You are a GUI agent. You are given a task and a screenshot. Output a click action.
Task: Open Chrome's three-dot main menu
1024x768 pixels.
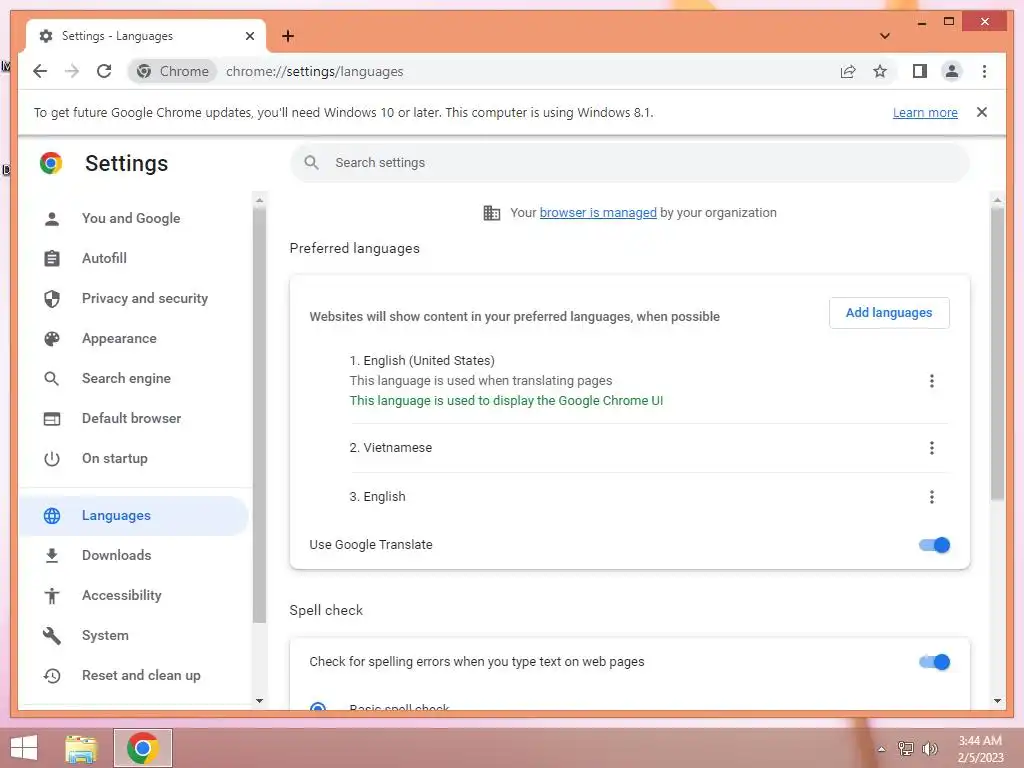coord(984,71)
